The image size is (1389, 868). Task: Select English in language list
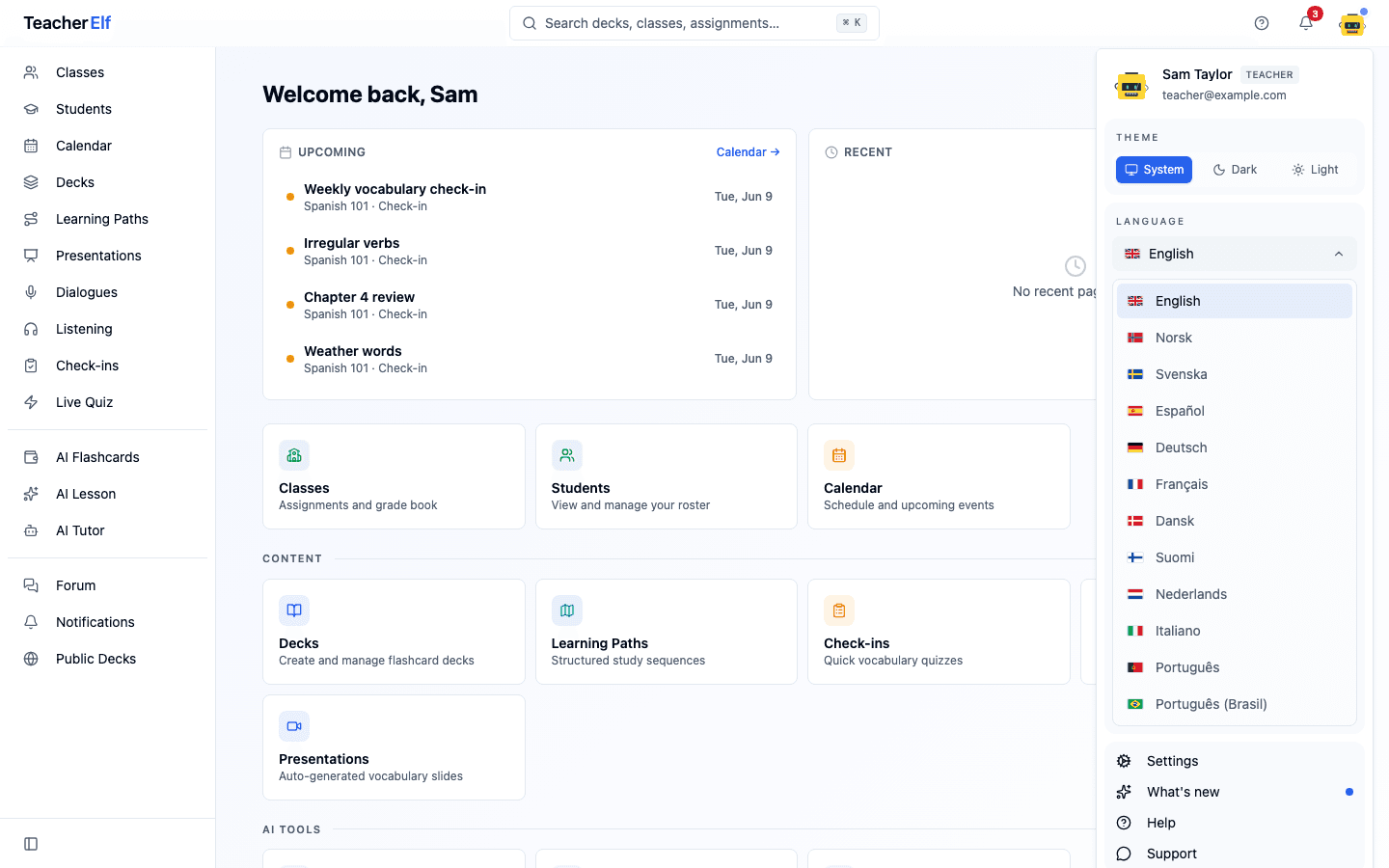[1235, 301]
